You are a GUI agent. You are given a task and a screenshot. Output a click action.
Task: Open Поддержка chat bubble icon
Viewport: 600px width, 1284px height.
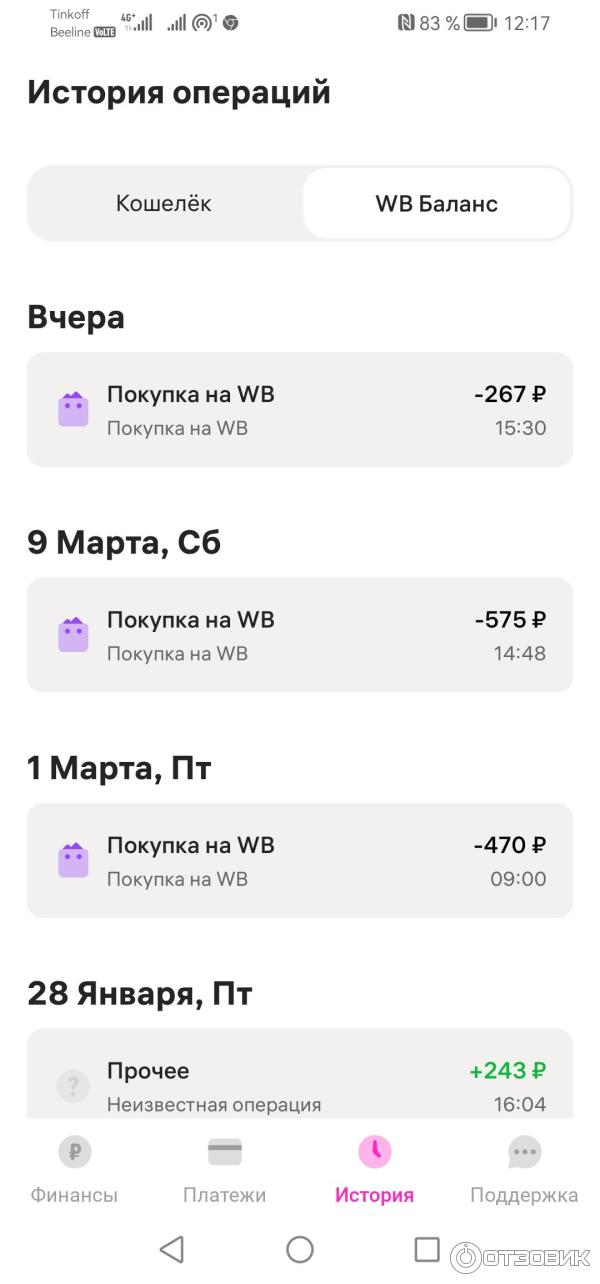click(524, 1152)
